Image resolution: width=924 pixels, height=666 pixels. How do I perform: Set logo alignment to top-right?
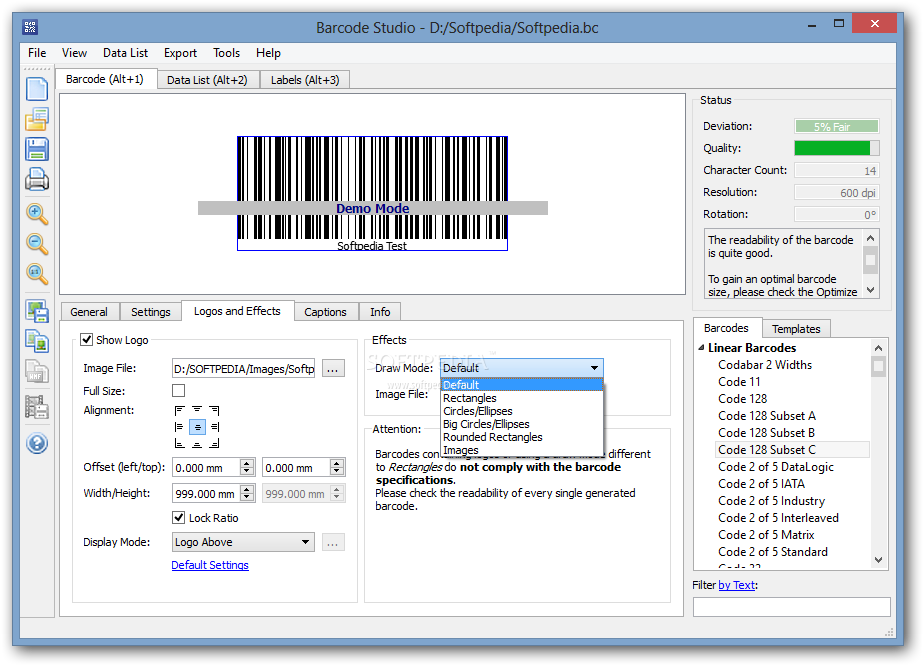214,410
